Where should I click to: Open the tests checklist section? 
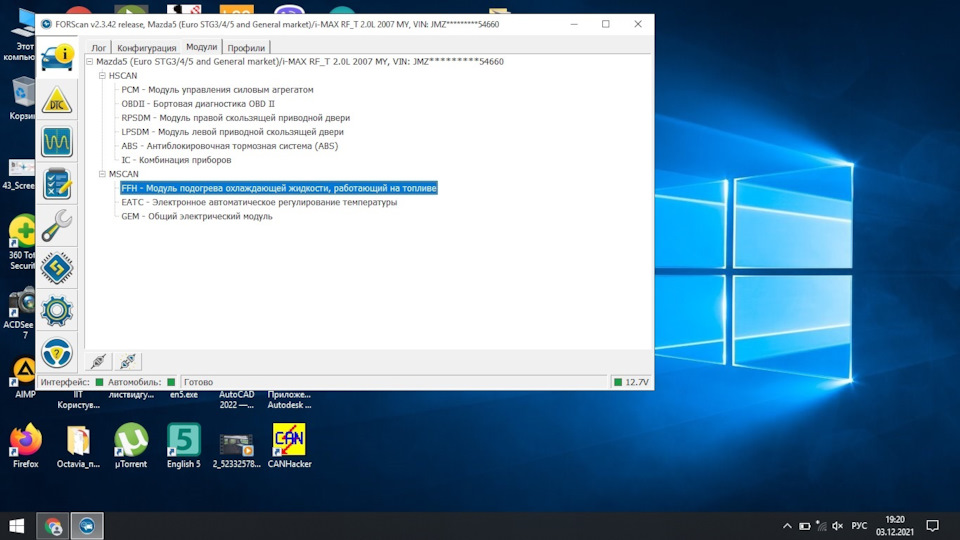coord(57,184)
